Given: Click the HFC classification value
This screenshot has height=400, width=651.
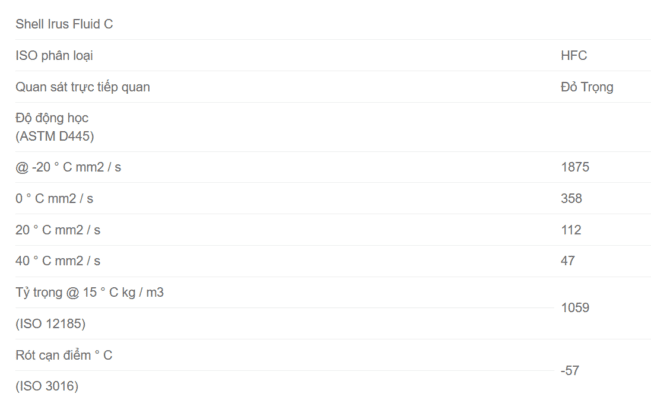Looking at the screenshot, I should (x=574, y=55).
